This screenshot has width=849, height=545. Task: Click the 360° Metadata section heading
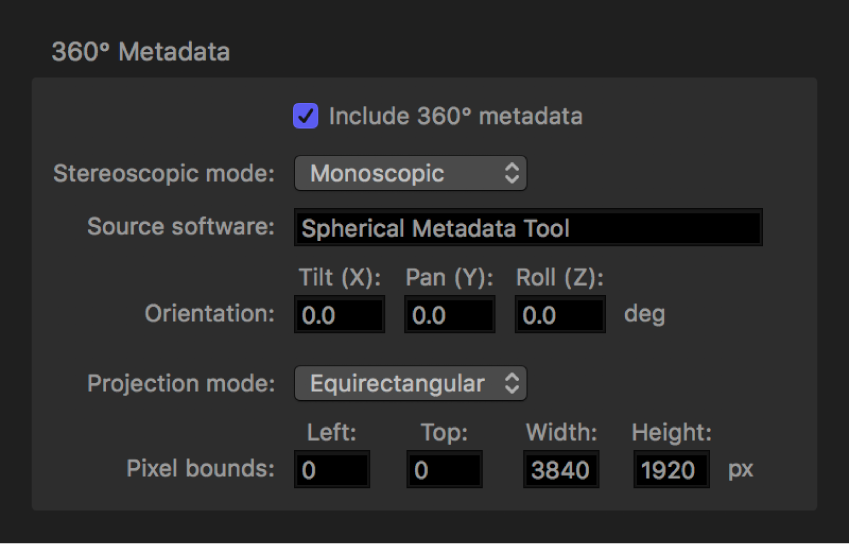tap(141, 52)
